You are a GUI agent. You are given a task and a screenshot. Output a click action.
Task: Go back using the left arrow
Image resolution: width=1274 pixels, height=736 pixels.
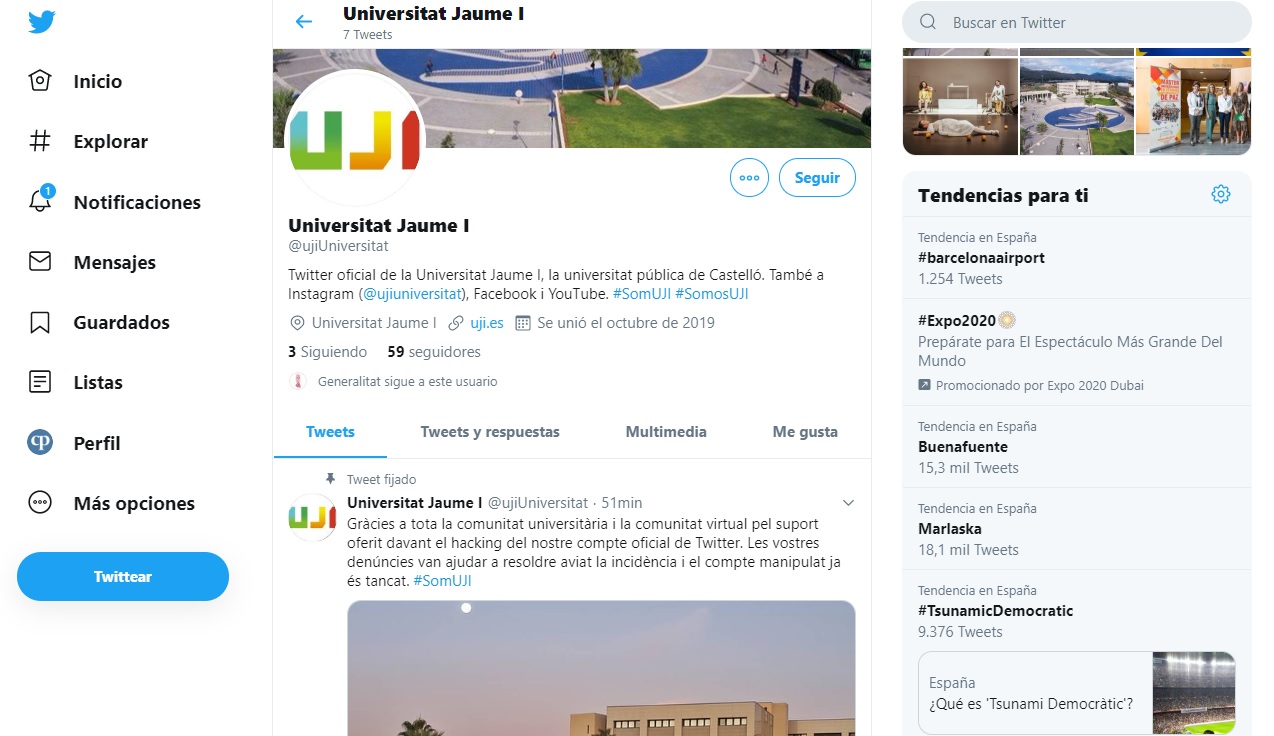tap(304, 21)
